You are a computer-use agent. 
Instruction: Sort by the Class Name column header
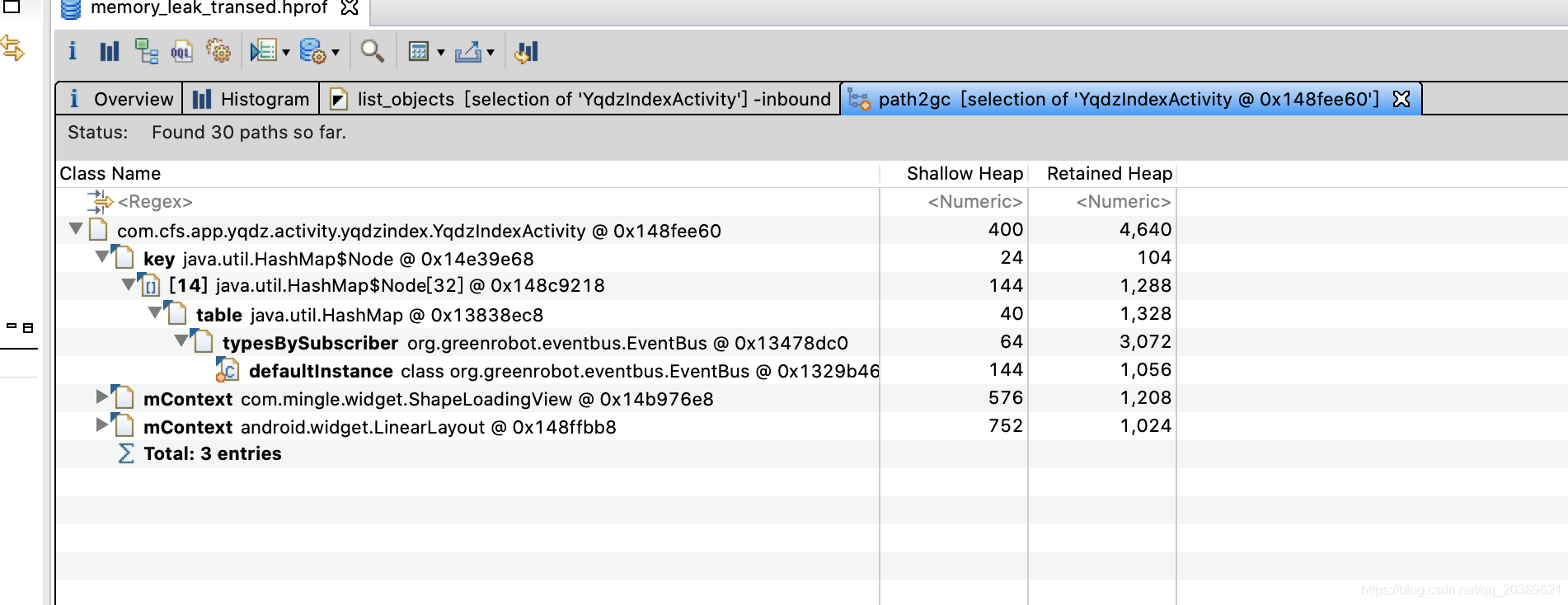[467, 173]
